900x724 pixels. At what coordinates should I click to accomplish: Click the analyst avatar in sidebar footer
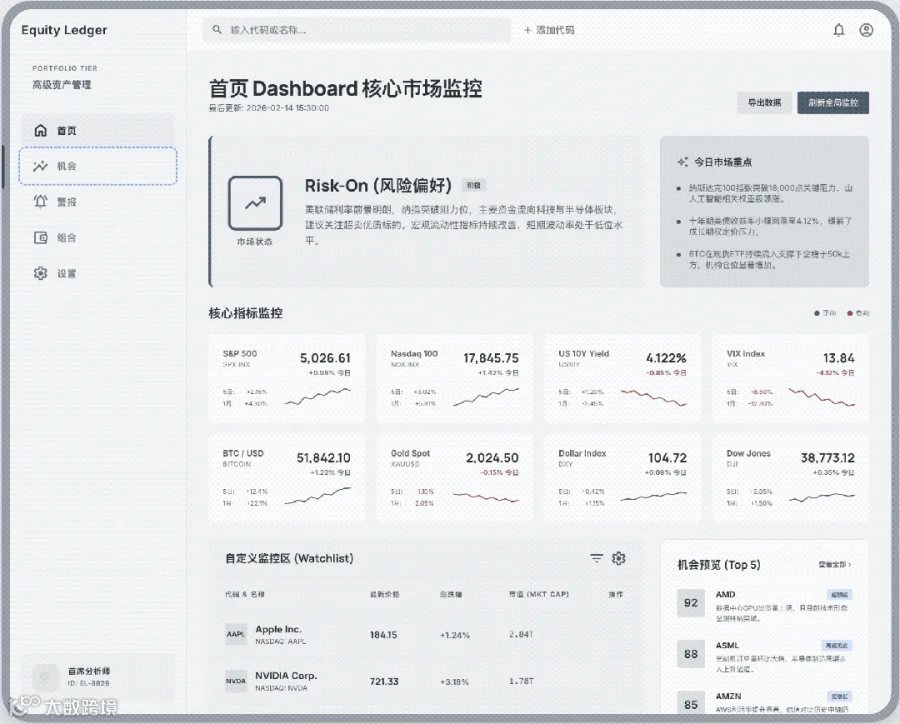46,677
